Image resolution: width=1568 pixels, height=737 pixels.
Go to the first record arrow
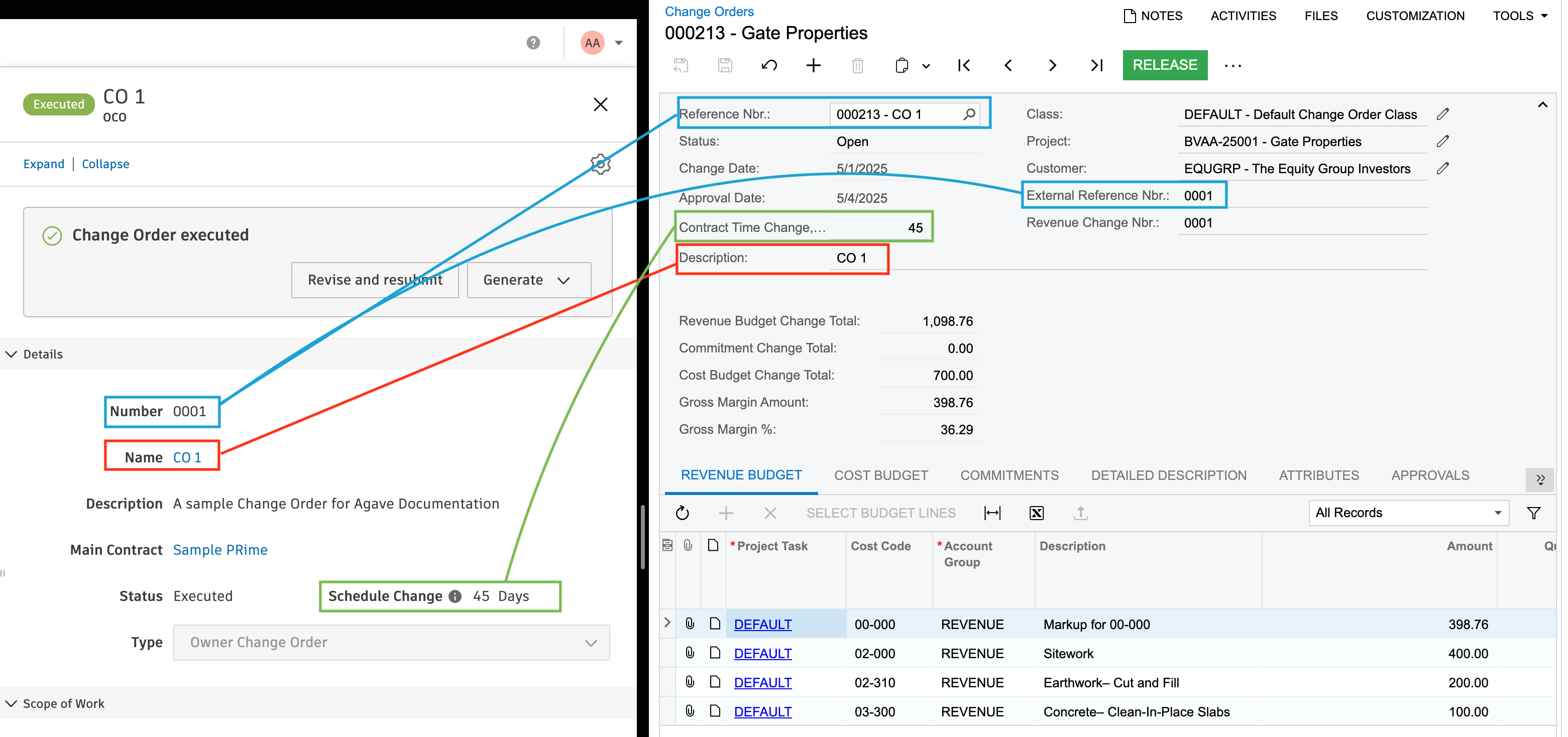(x=964, y=65)
